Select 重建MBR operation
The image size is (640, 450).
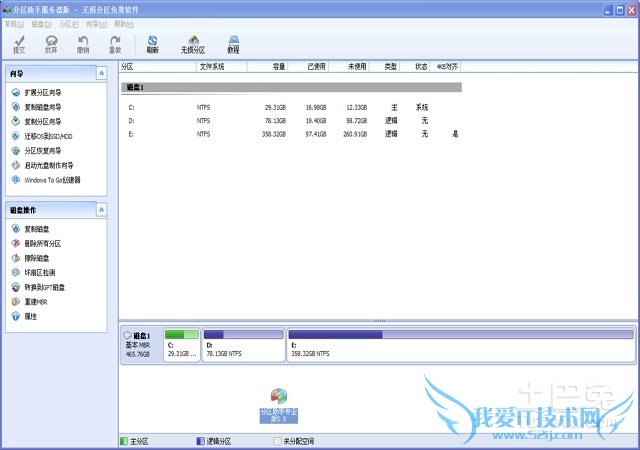30,302
